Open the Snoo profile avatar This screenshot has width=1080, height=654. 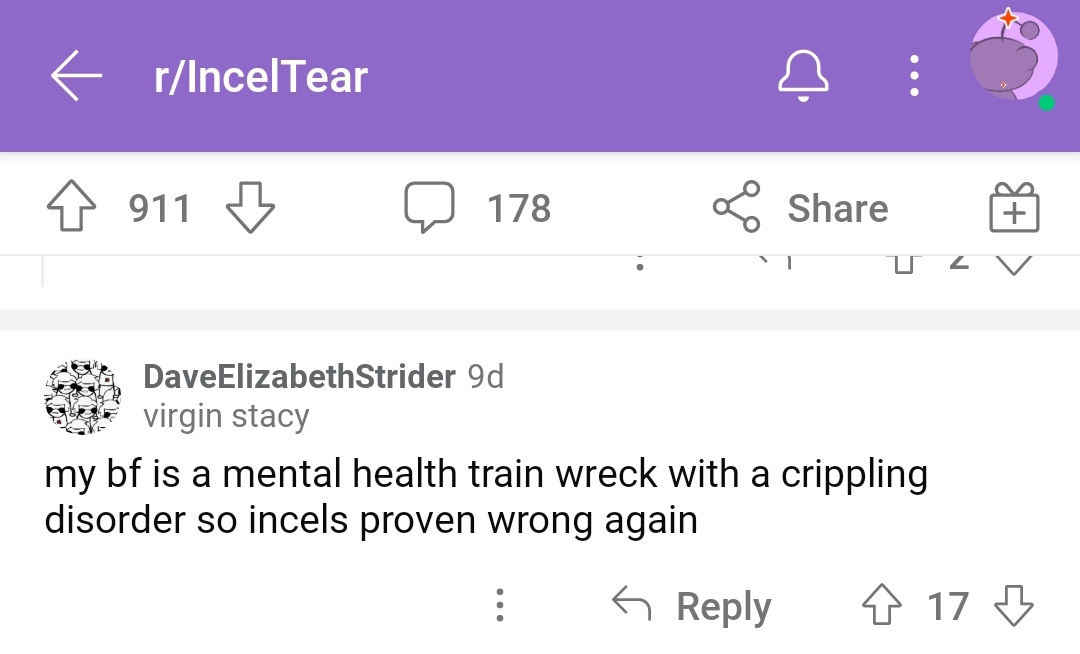coord(1012,58)
